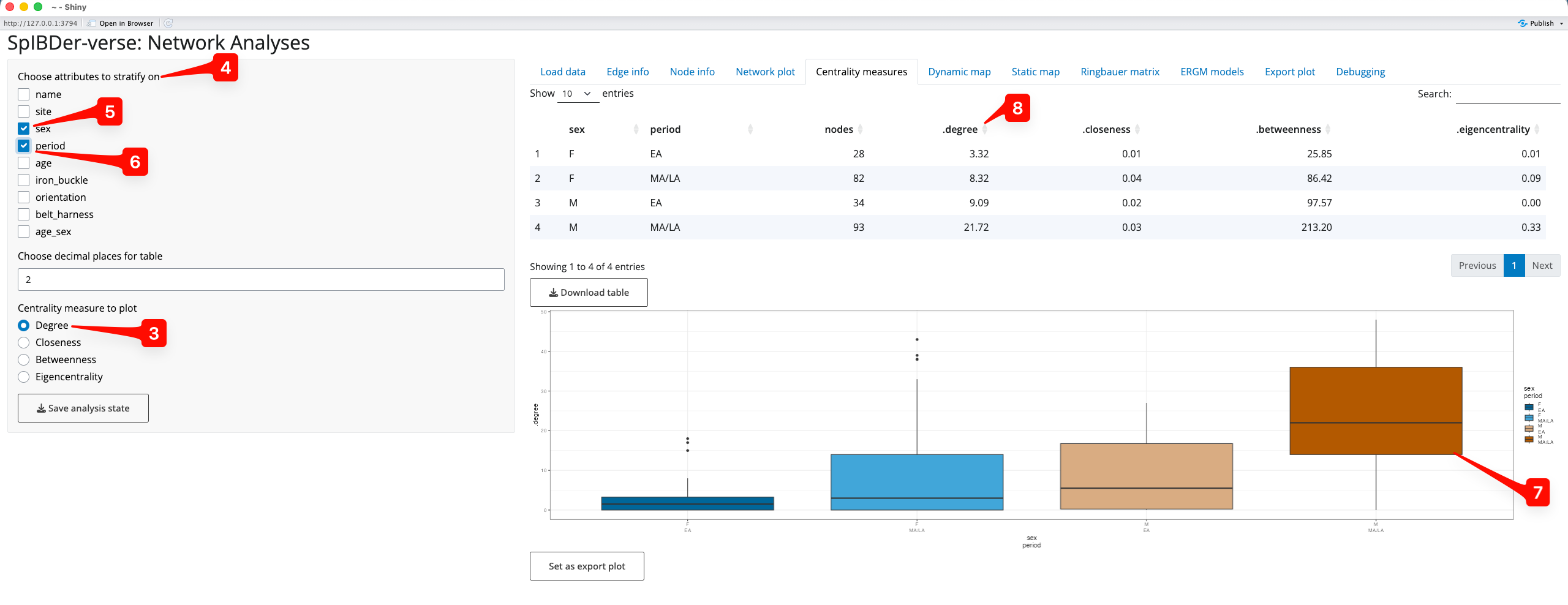
Task: Switch to the Network plot tab
Action: click(765, 72)
